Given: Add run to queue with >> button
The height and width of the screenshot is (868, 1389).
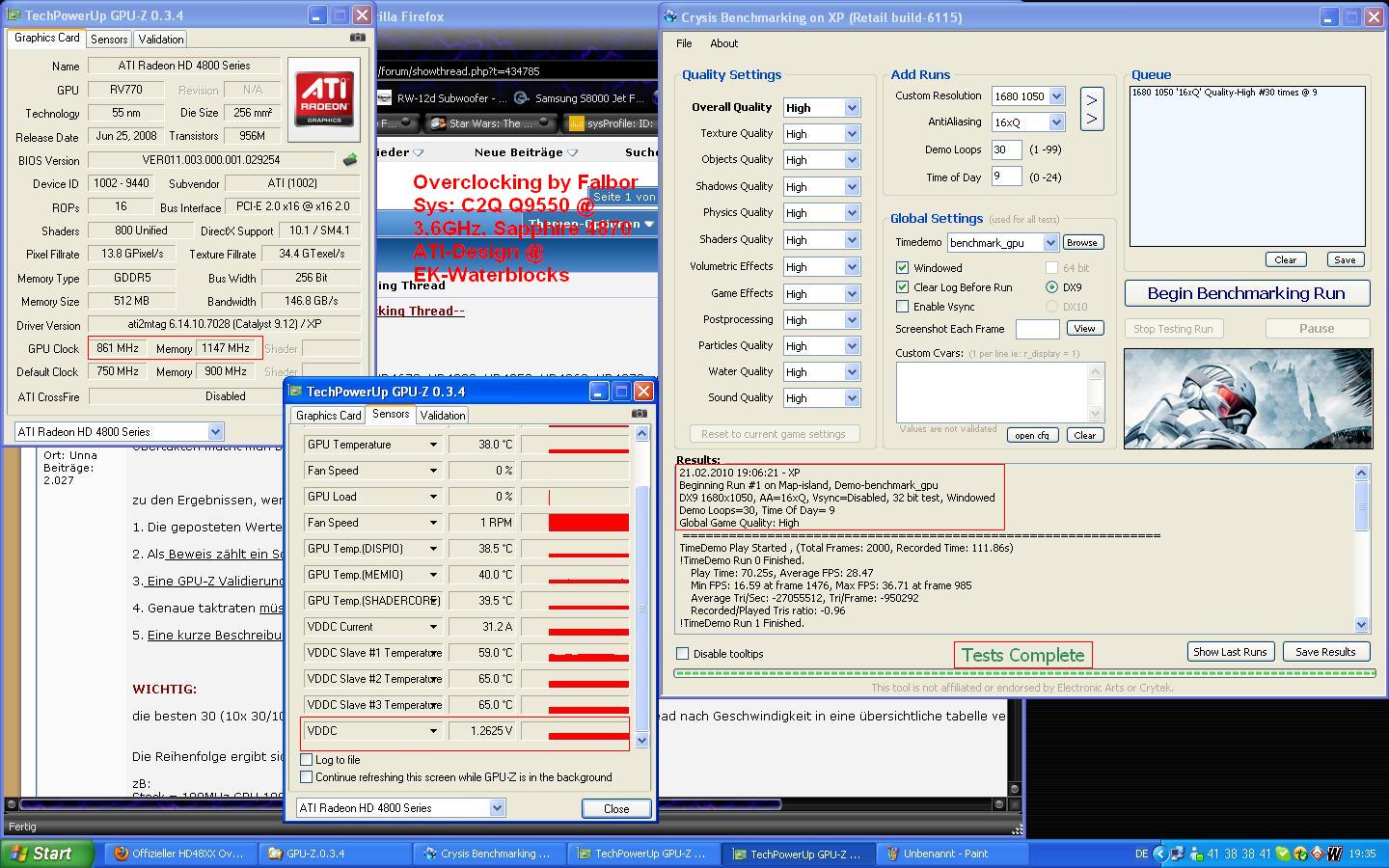Looking at the screenshot, I should click(1092, 109).
